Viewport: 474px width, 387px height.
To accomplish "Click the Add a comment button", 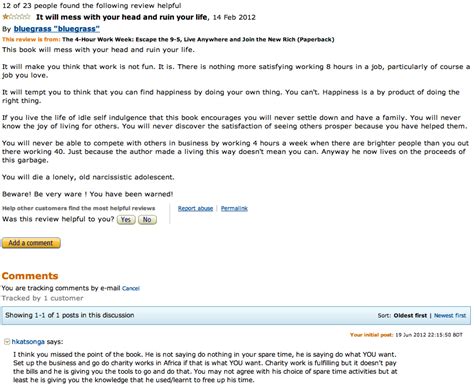I will point(31,243).
